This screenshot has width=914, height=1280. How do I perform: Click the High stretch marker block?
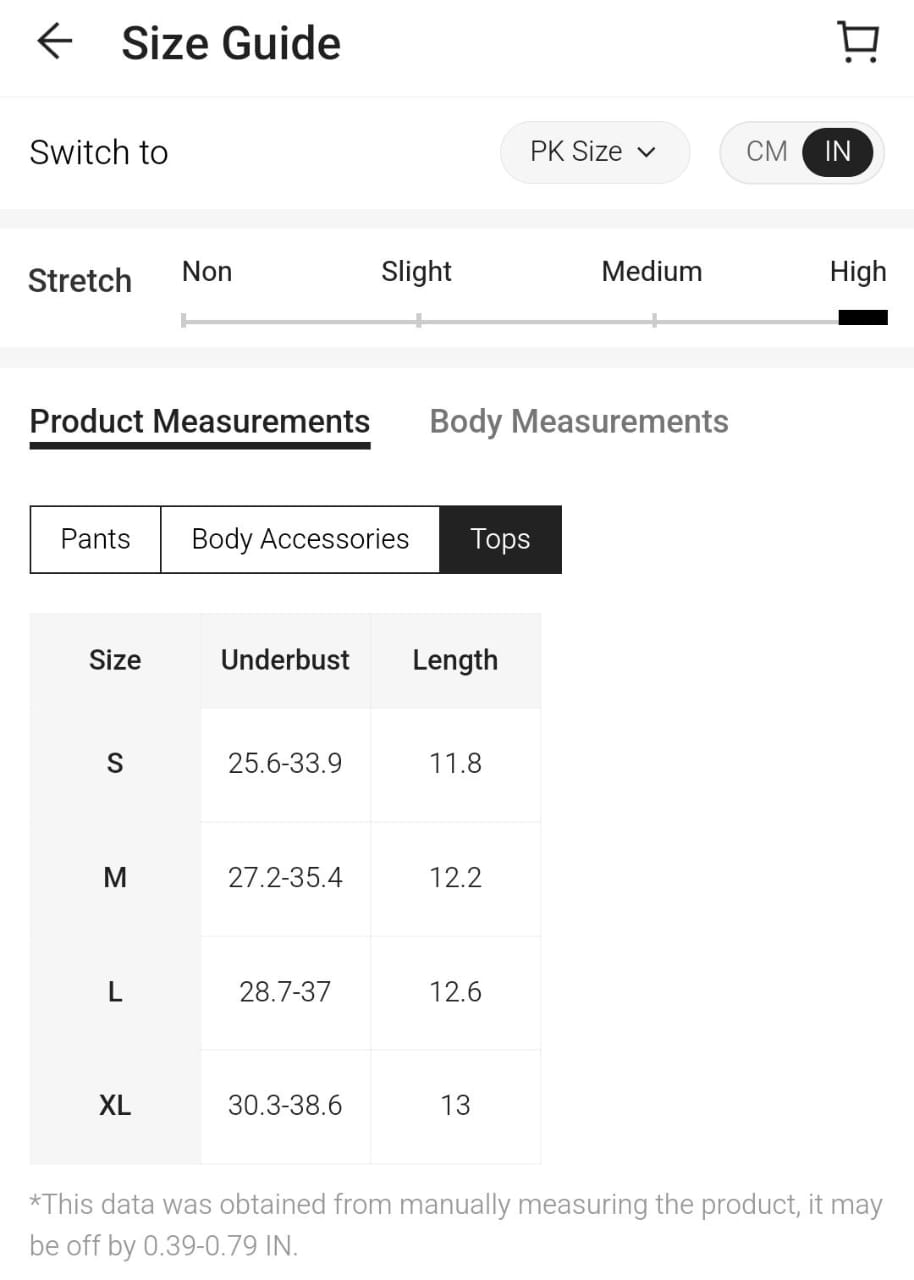tap(862, 318)
